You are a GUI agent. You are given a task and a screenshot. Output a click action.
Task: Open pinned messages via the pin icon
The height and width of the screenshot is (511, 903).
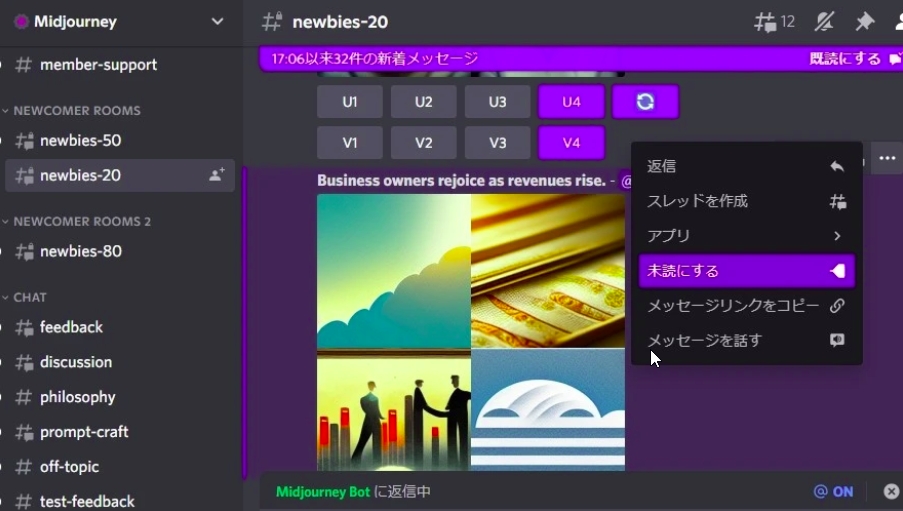coord(864,22)
